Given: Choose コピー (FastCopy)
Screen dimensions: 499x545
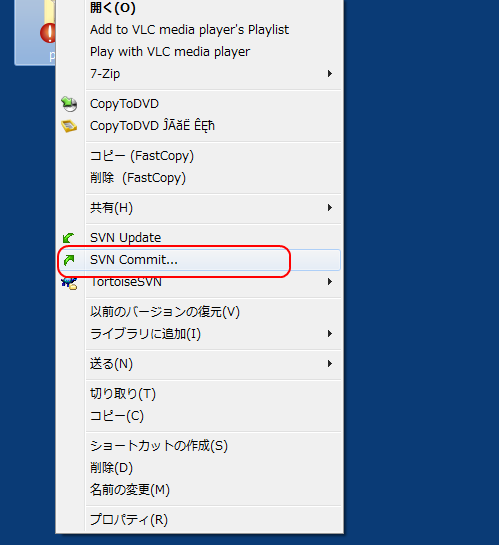Looking at the screenshot, I should (198, 156).
